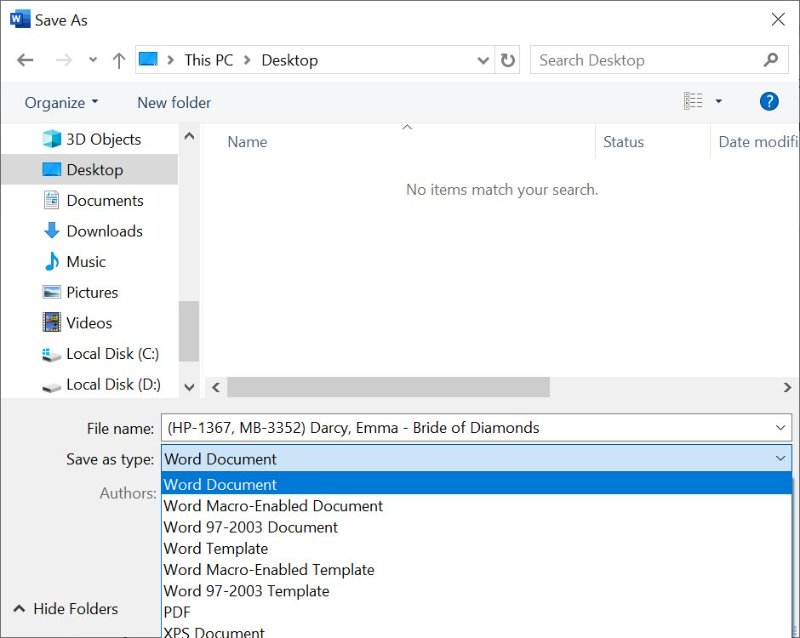Click the search magnifier icon
Viewport: 800px width, 638px height.
[770, 60]
